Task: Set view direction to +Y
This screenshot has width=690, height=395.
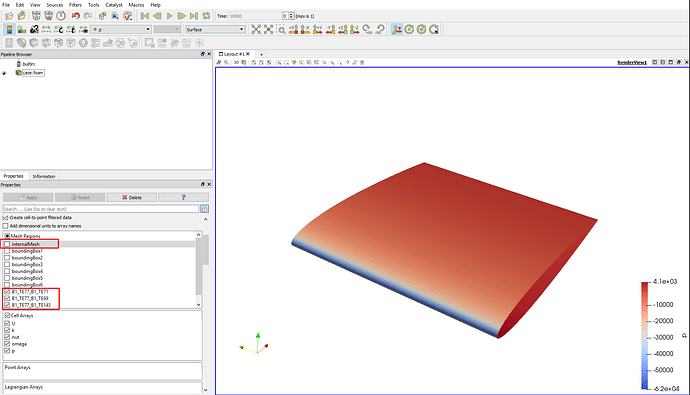Action: pyautogui.click(x=318, y=29)
